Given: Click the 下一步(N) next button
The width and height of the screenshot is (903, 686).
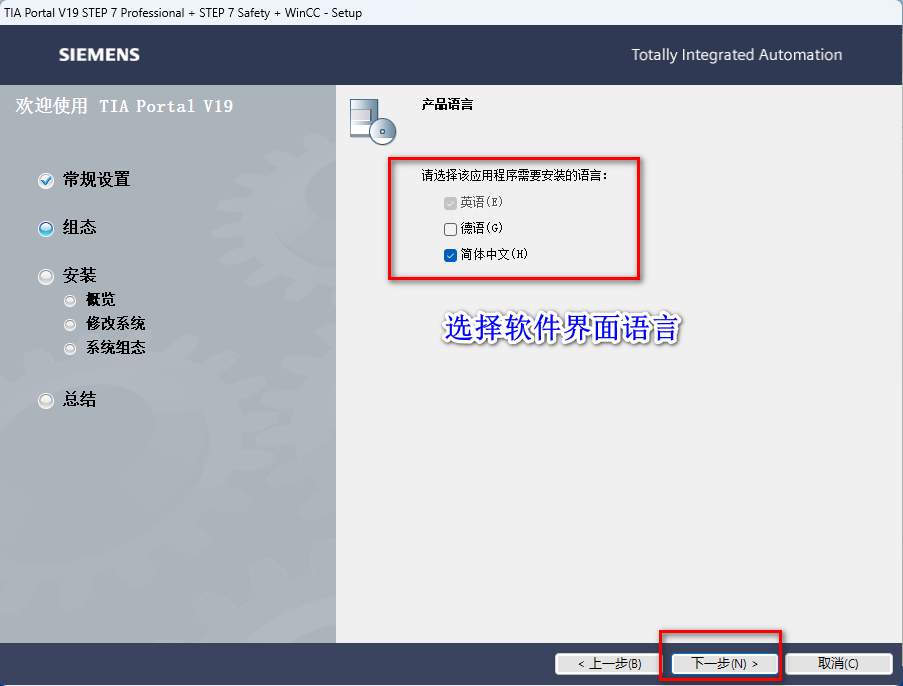Looking at the screenshot, I should [x=724, y=664].
